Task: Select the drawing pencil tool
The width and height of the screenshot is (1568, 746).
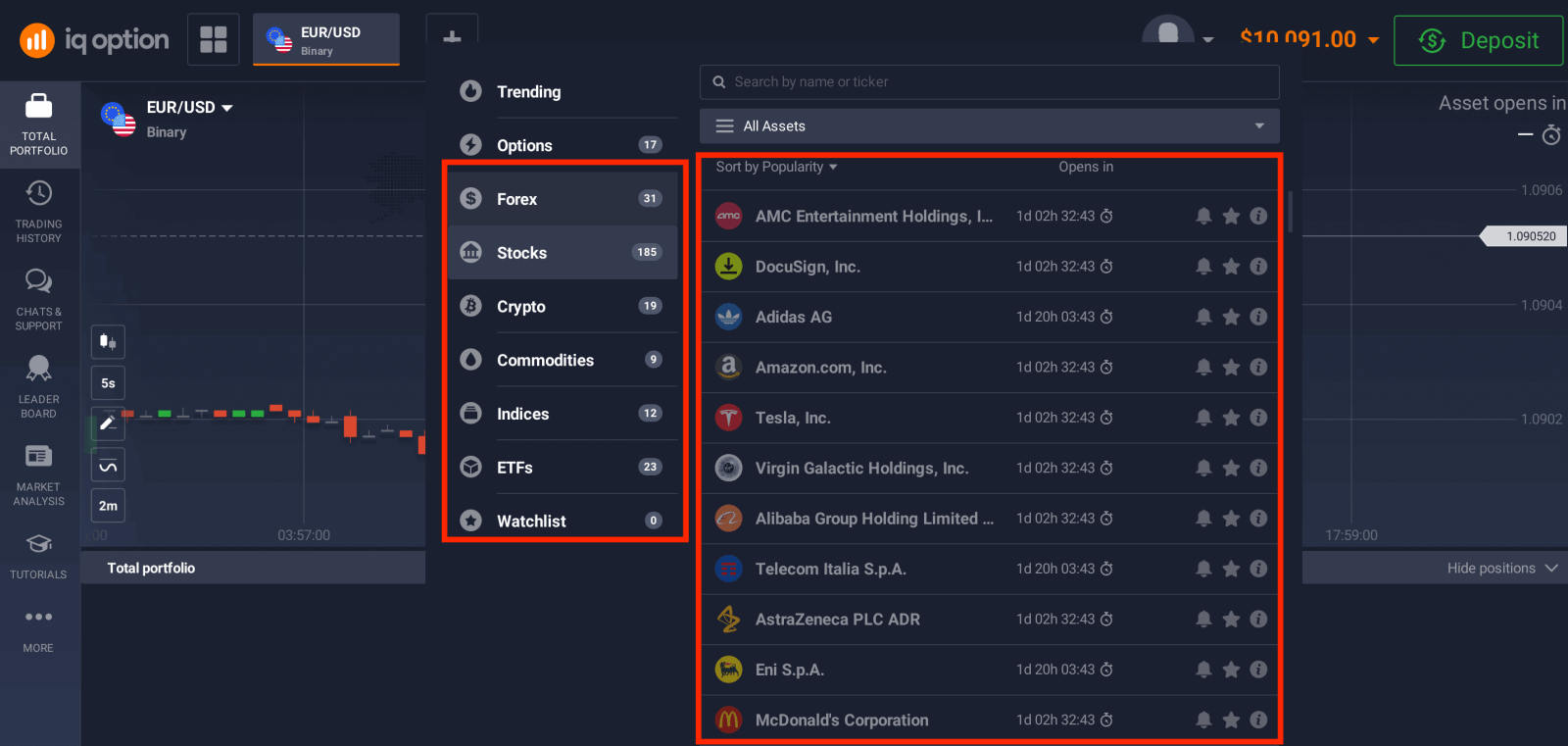Action: click(108, 423)
